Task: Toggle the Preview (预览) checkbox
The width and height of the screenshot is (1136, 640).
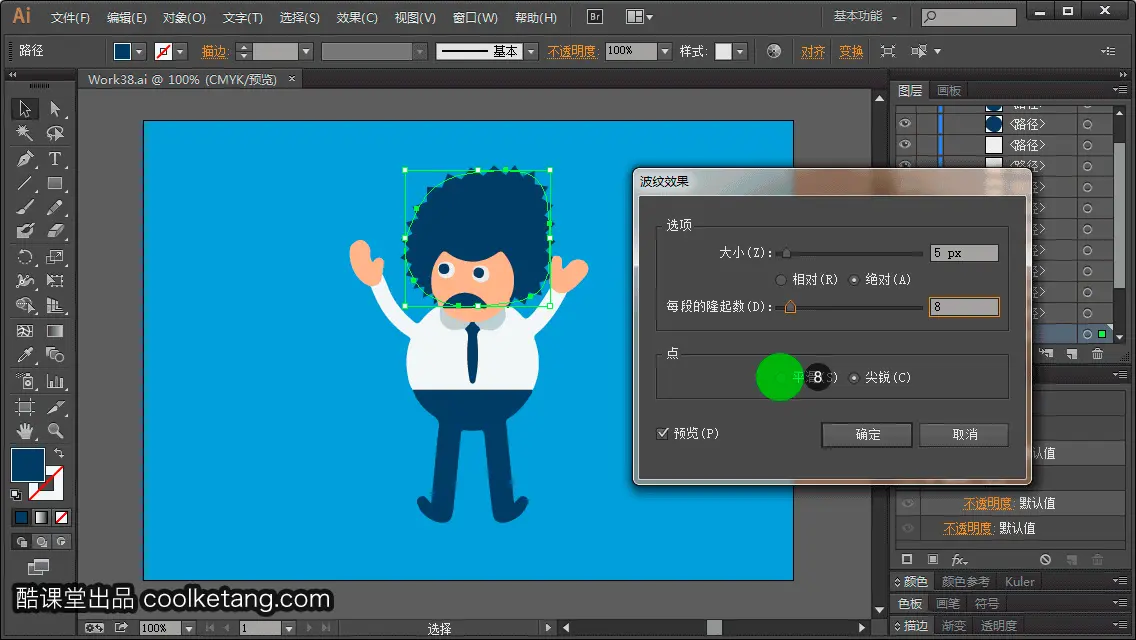Action: coord(662,433)
